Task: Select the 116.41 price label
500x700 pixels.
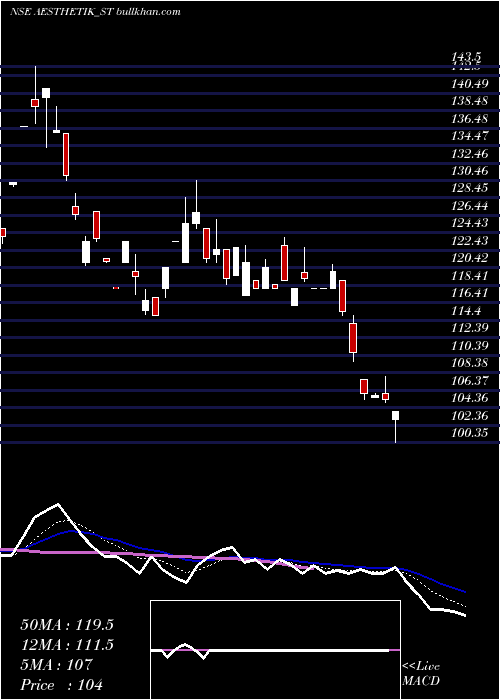Action: [x=470, y=293]
